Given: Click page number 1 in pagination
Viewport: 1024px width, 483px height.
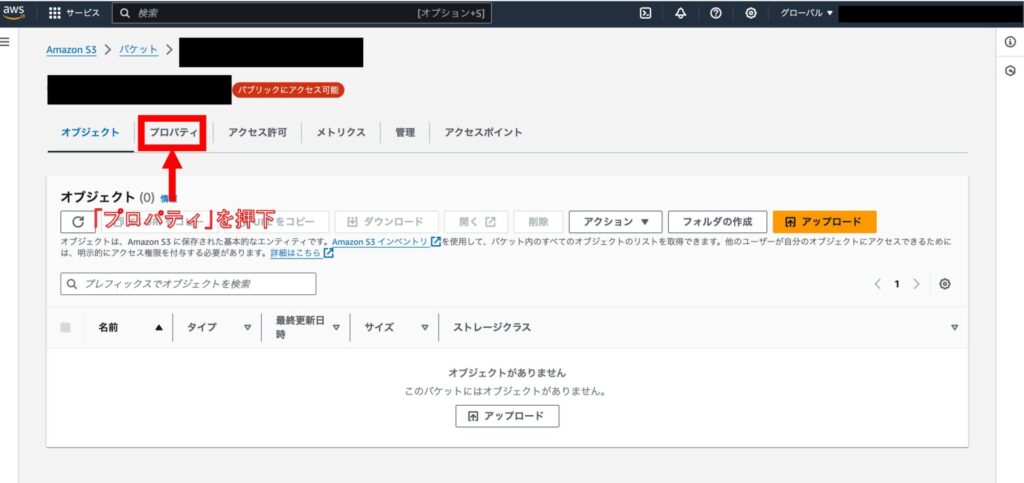Looking at the screenshot, I should 897,284.
